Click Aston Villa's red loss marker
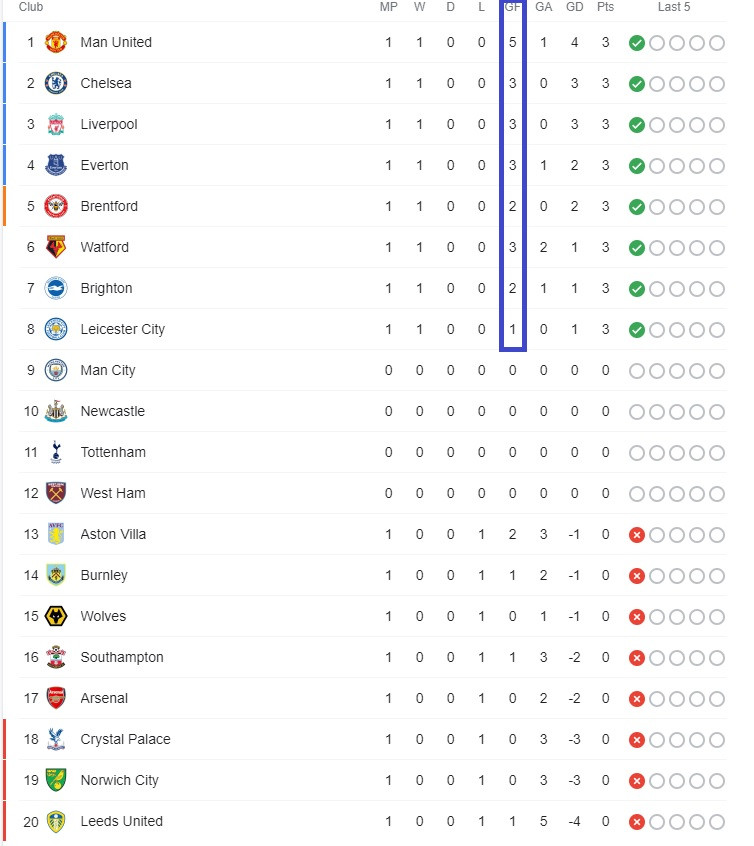This screenshot has width=754, height=846. coord(637,535)
